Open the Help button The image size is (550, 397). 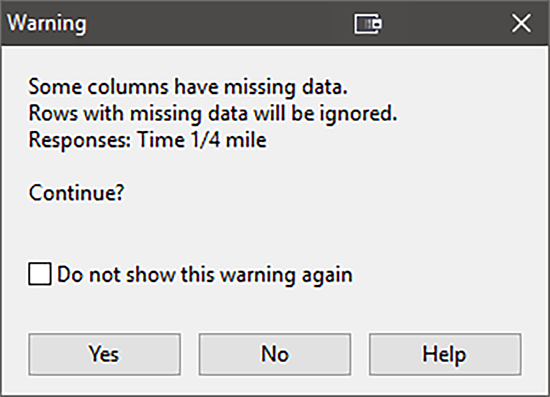[x=445, y=354]
